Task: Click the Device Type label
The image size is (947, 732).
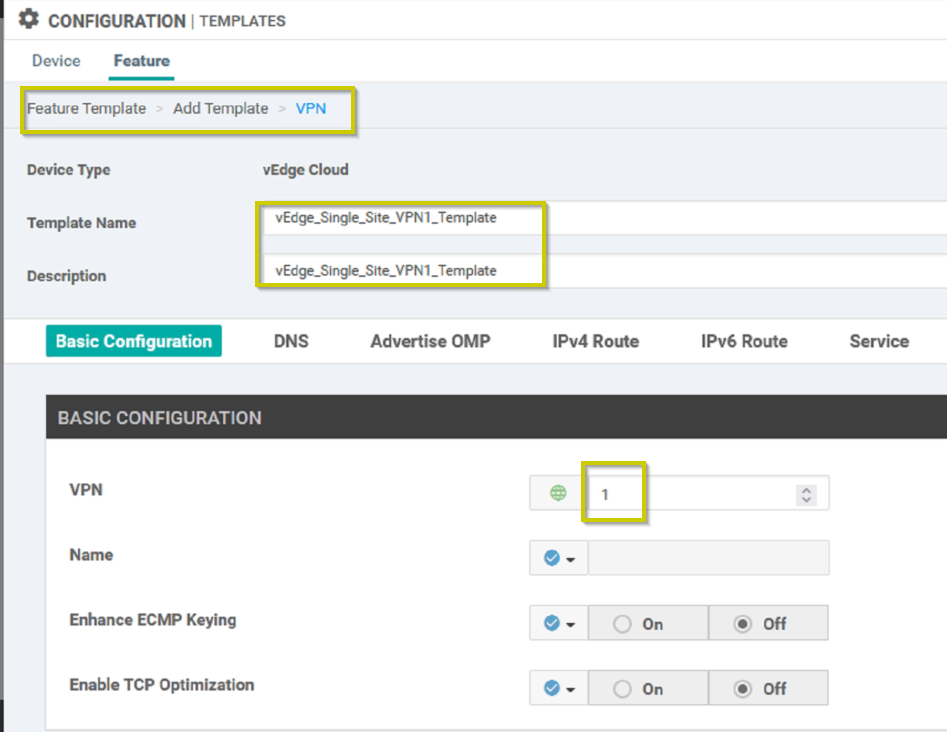Action: click(x=68, y=170)
